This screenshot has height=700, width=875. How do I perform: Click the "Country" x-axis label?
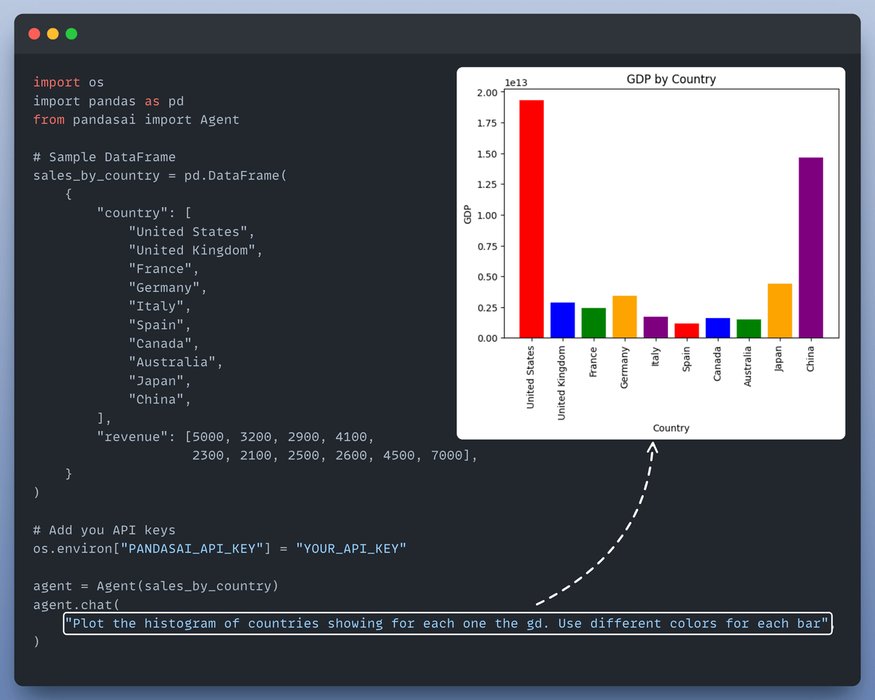click(670, 428)
